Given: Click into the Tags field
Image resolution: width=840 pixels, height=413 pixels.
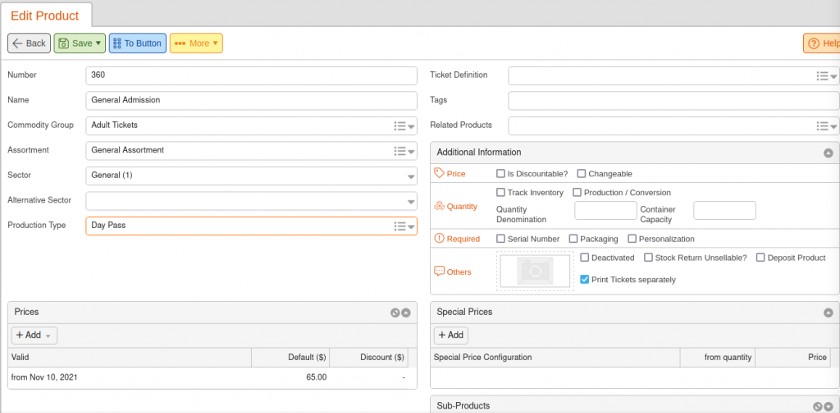Looking at the screenshot, I should [673, 101].
